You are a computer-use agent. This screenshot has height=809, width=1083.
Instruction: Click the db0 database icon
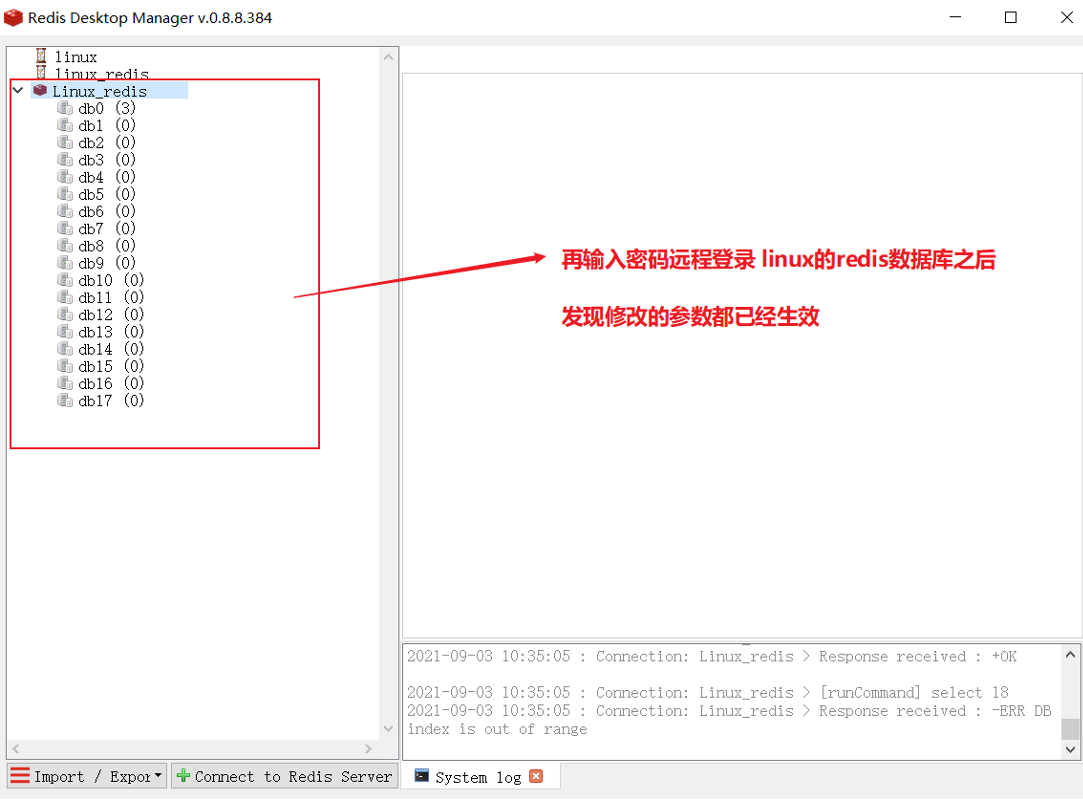coord(65,108)
